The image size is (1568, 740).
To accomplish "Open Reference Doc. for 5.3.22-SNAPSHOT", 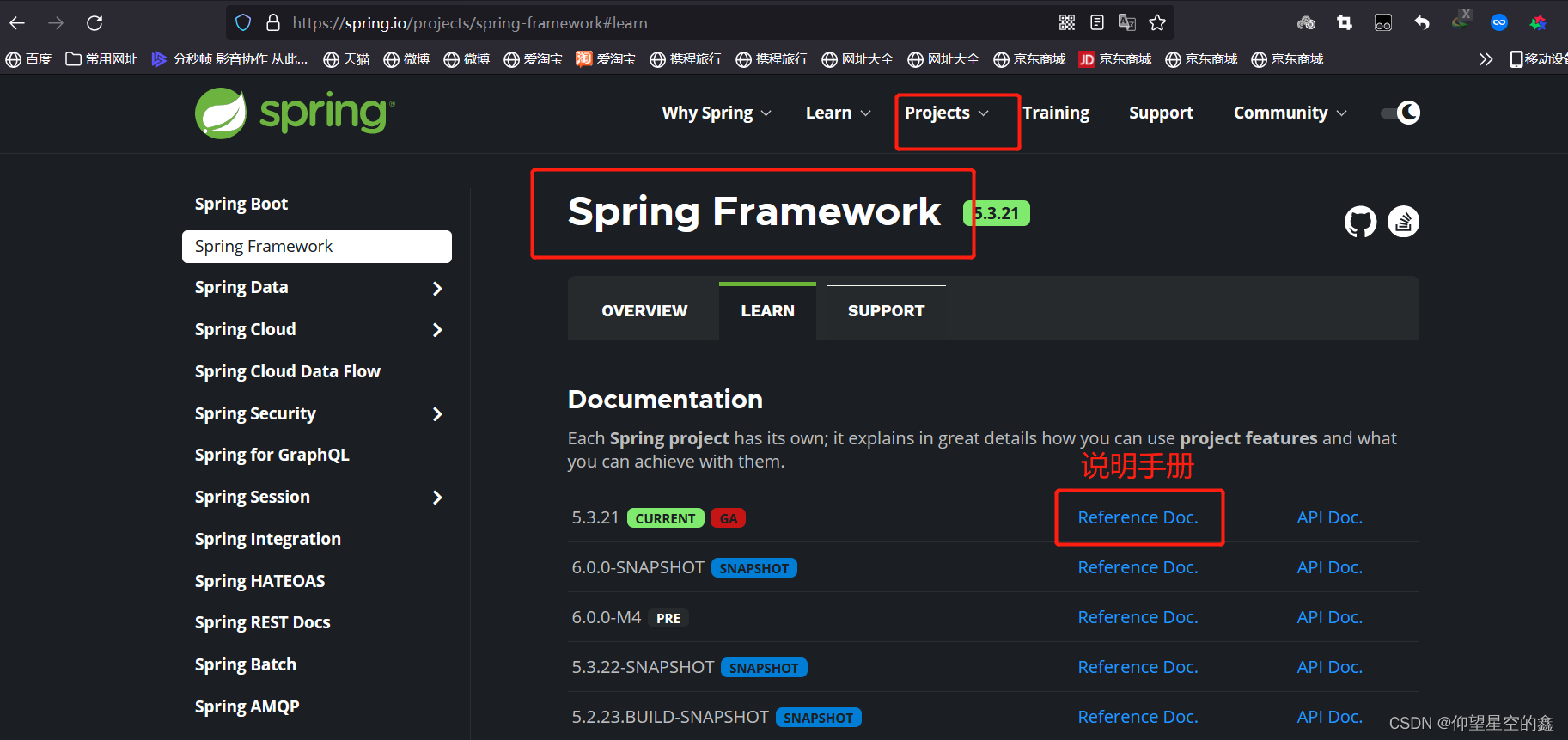I will [x=1138, y=667].
